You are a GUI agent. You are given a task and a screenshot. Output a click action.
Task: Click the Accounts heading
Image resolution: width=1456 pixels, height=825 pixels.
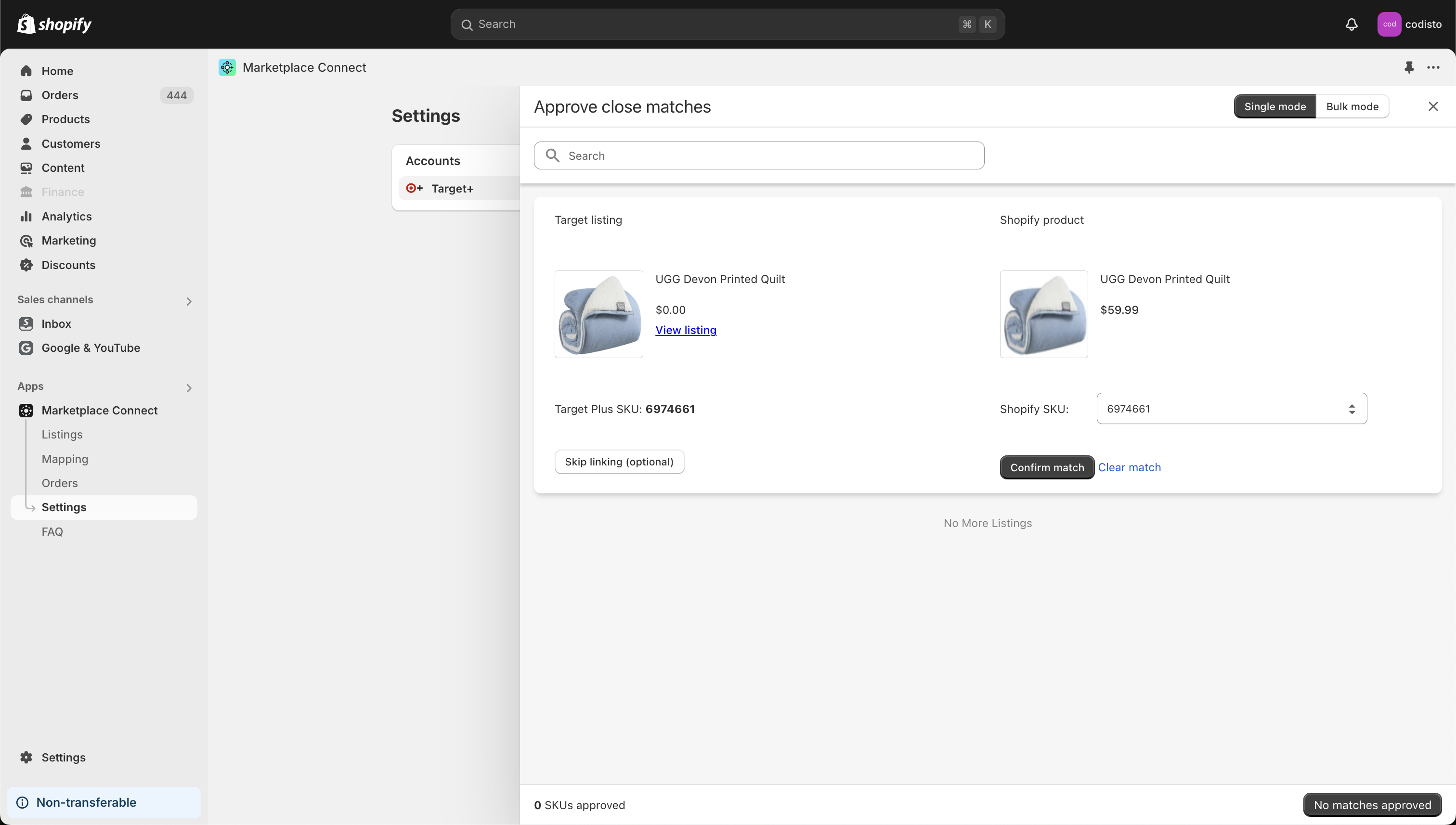[x=432, y=161]
